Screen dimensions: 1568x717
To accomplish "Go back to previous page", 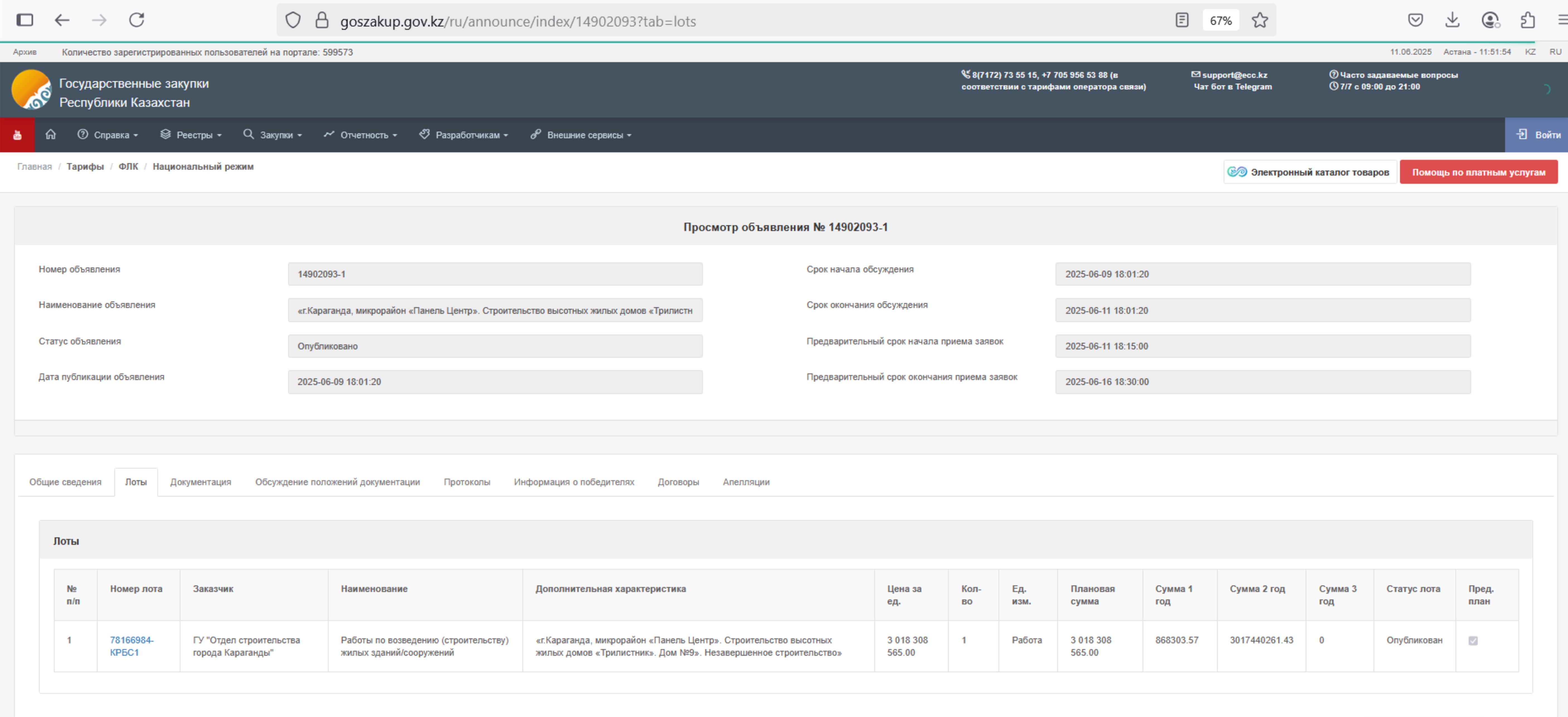I will tap(62, 20).
